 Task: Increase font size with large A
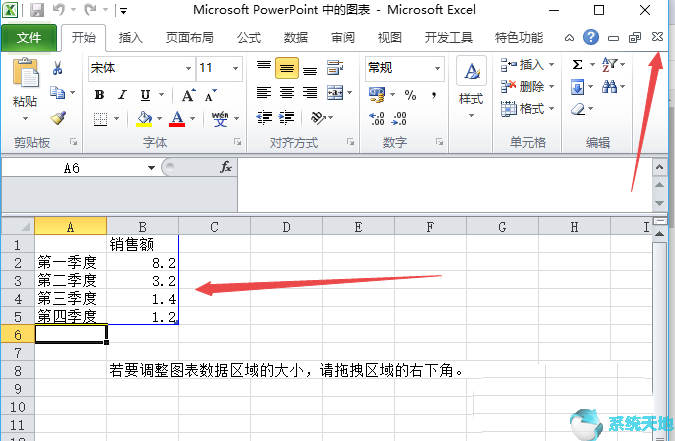(188, 95)
